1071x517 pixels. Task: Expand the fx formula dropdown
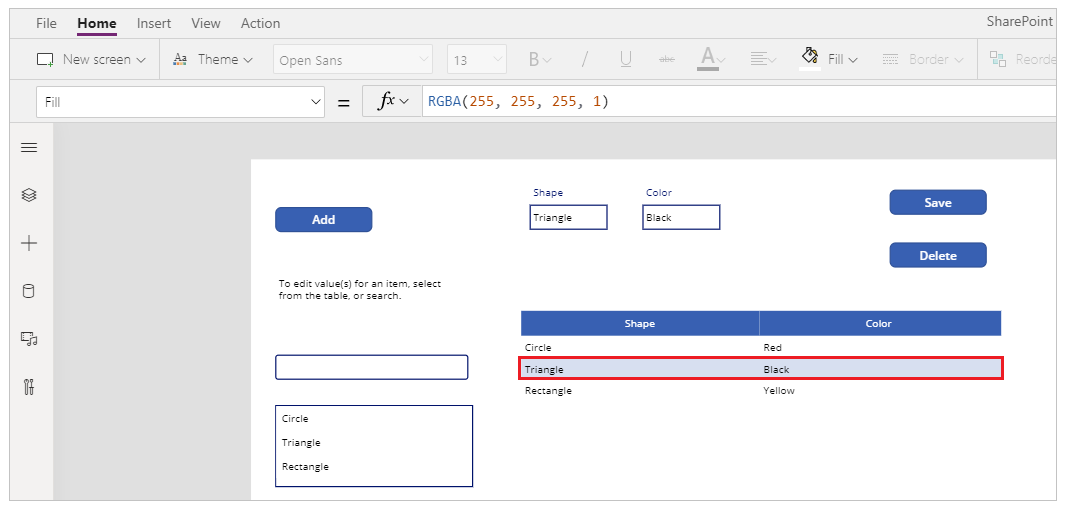pos(404,102)
